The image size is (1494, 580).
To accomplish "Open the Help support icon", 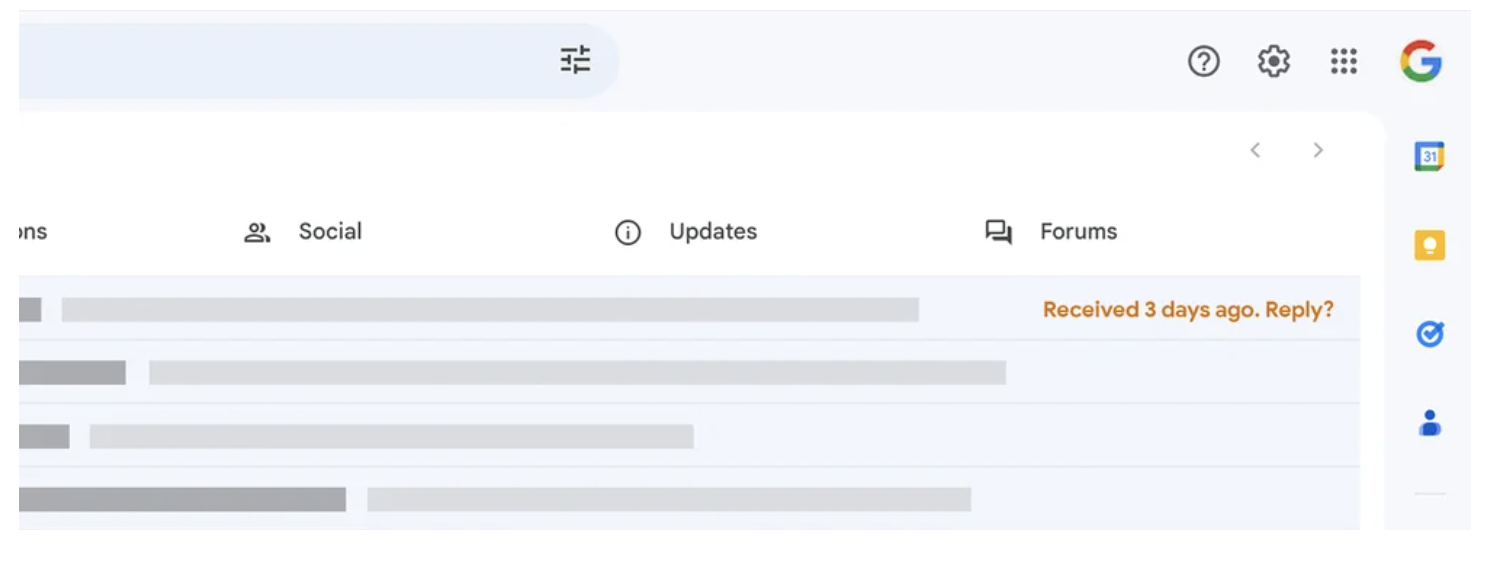I will 1203,62.
